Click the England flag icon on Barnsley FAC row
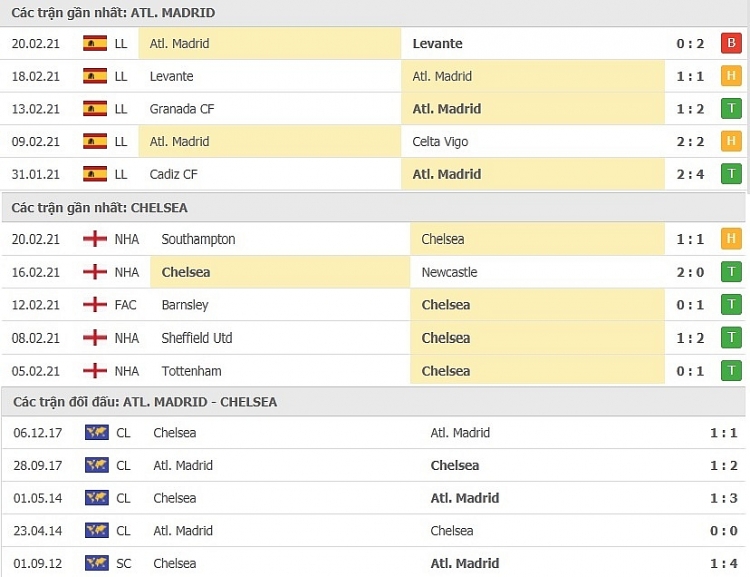Screen dimensions: 750x577 (95, 304)
